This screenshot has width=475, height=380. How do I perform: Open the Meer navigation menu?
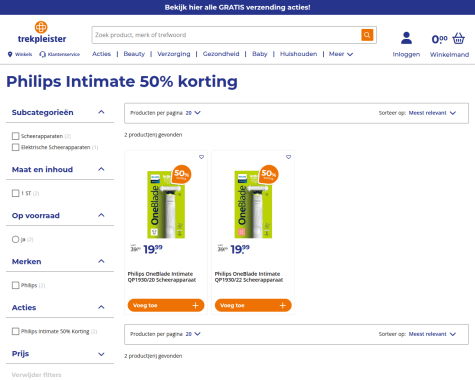(341, 54)
